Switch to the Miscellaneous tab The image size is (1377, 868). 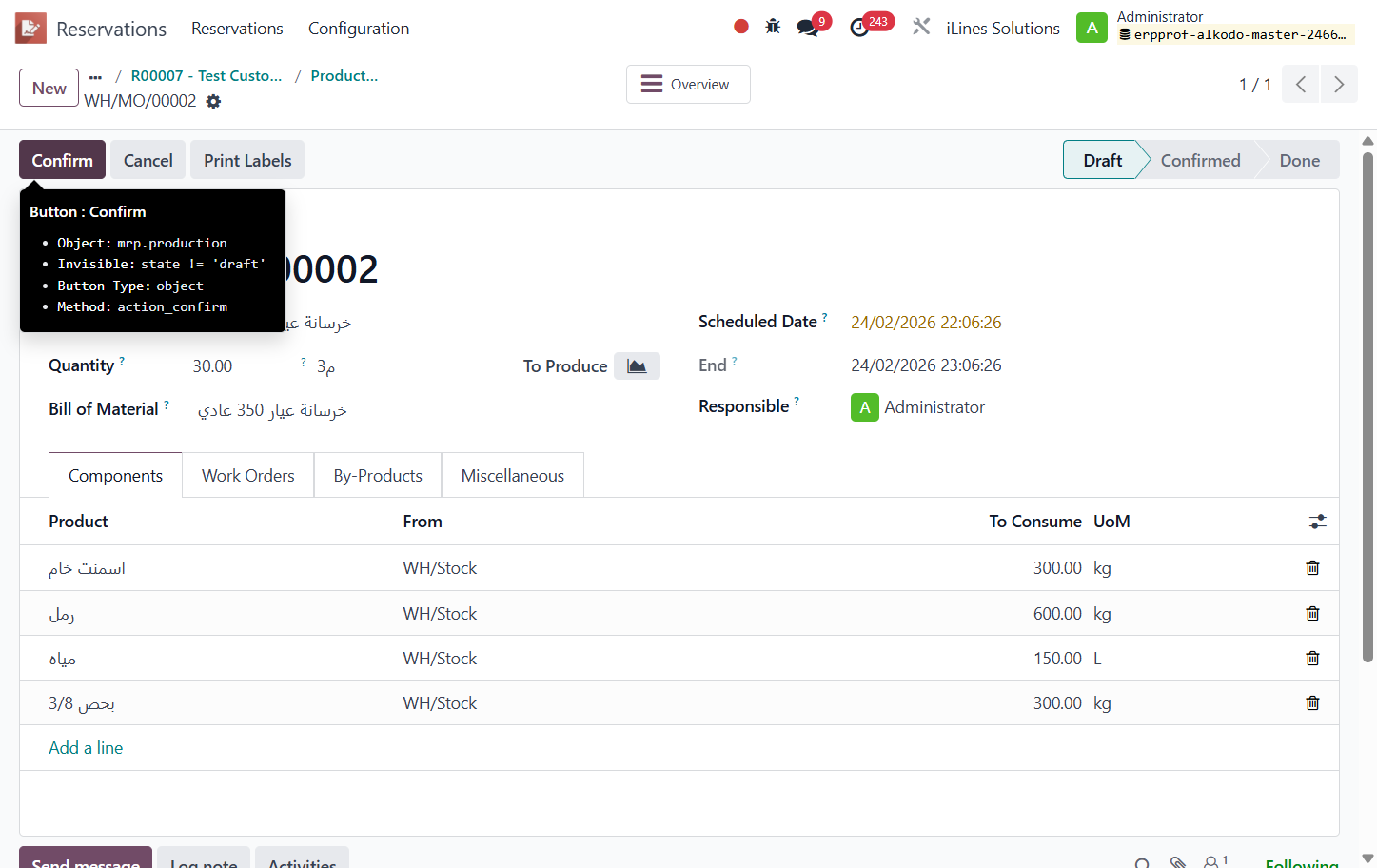click(513, 475)
